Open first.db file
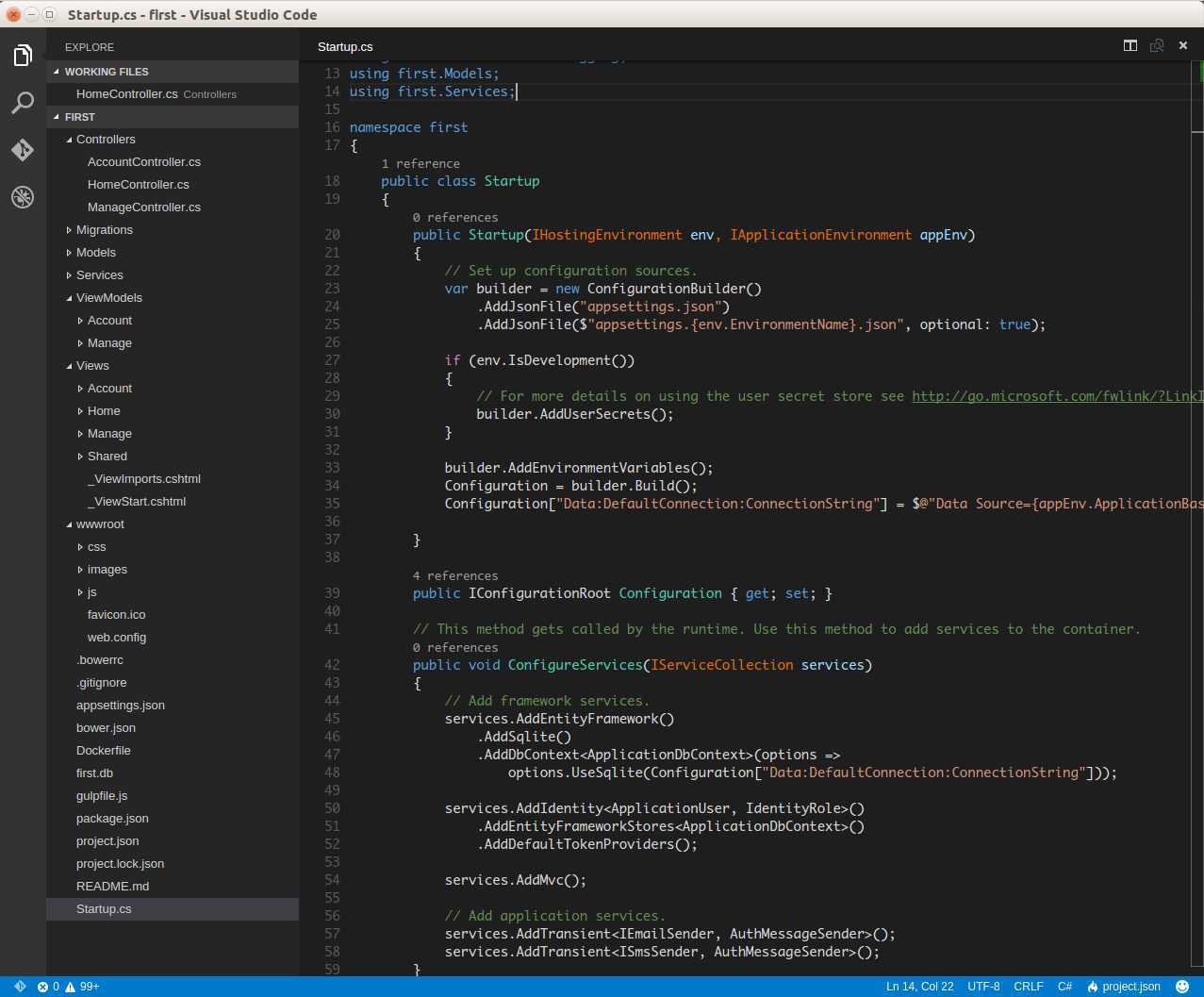Viewport: 1204px width, 997px height. point(173,773)
